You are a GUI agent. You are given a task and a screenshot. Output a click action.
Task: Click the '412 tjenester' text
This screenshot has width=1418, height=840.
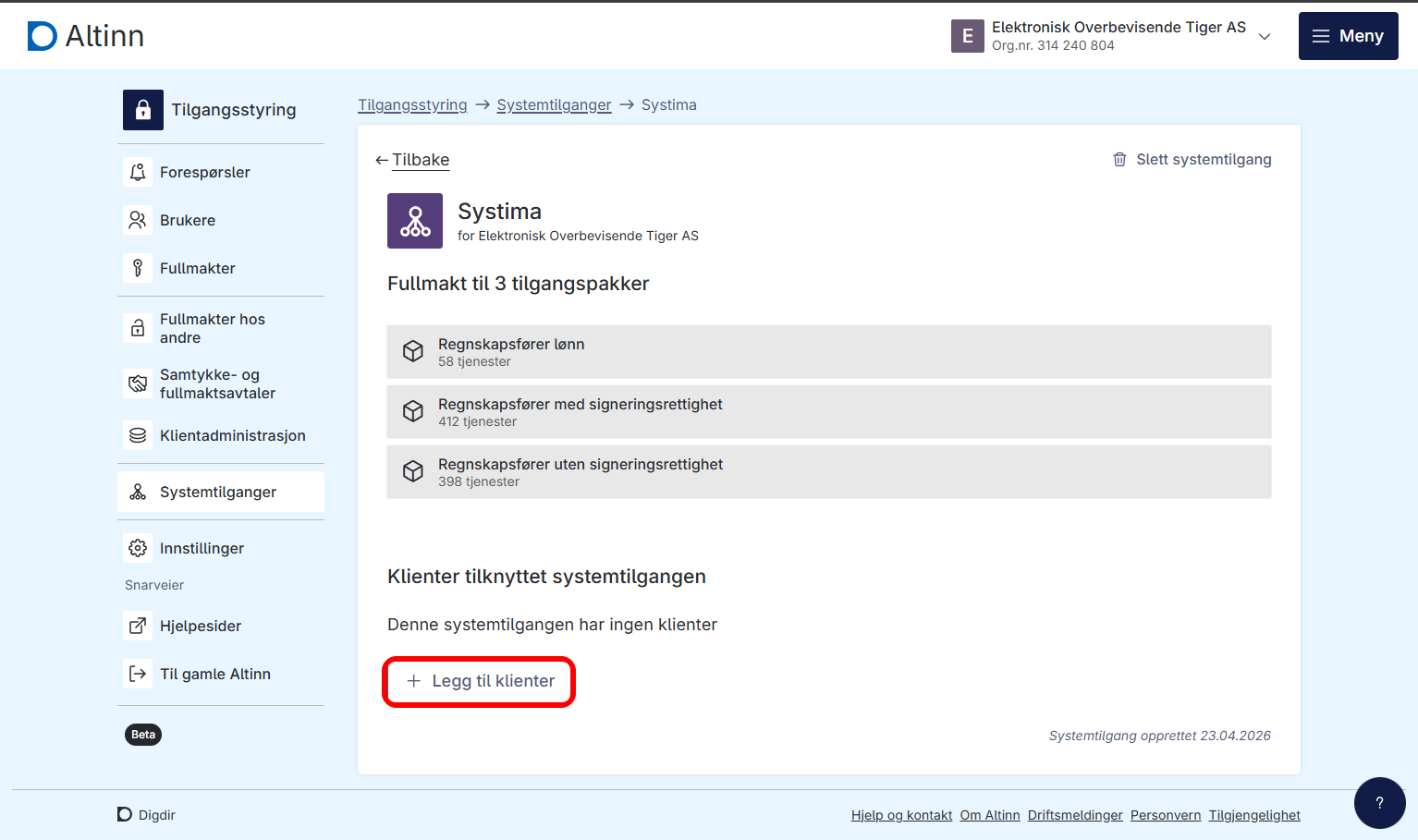click(477, 421)
